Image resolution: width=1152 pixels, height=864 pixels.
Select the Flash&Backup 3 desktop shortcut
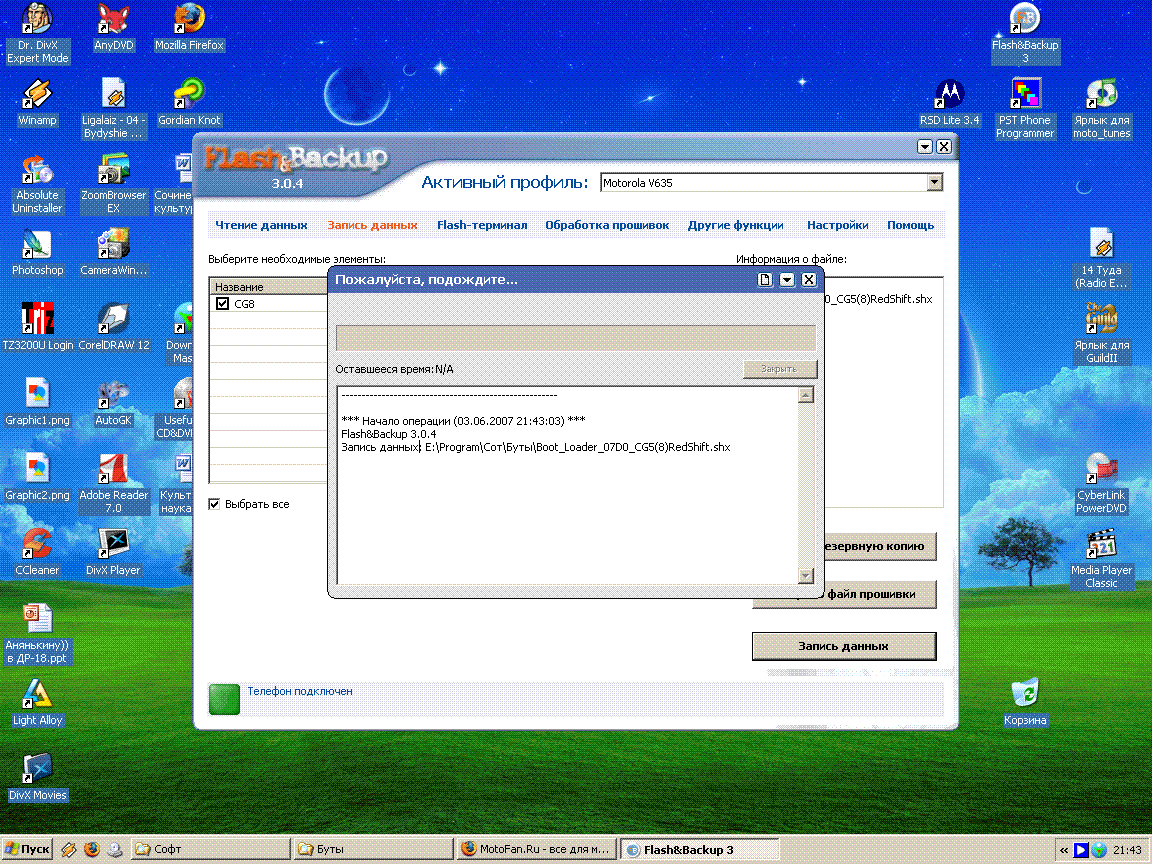(x=1025, y=33)
